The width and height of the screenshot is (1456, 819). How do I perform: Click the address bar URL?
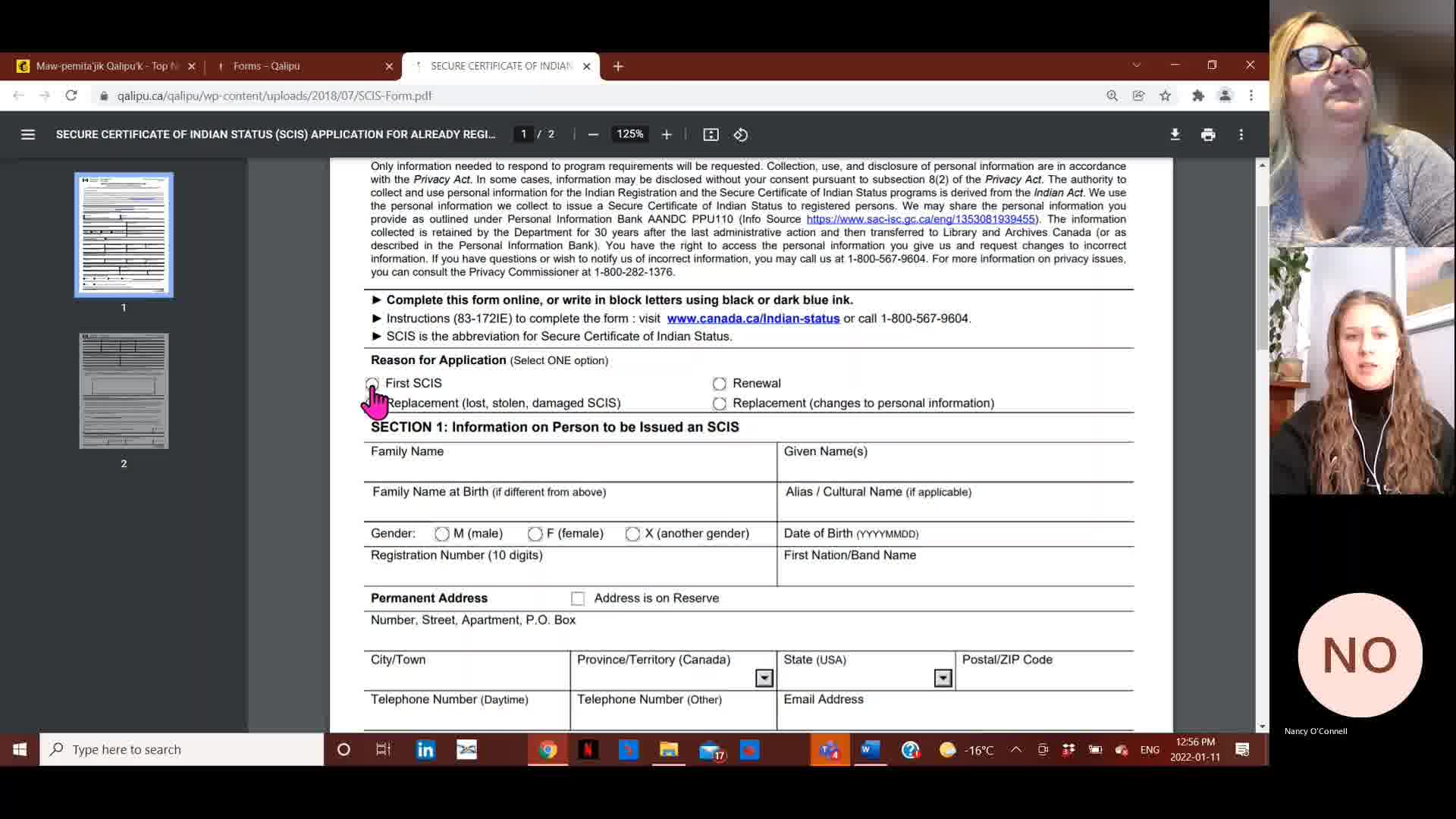coord(275,96)
